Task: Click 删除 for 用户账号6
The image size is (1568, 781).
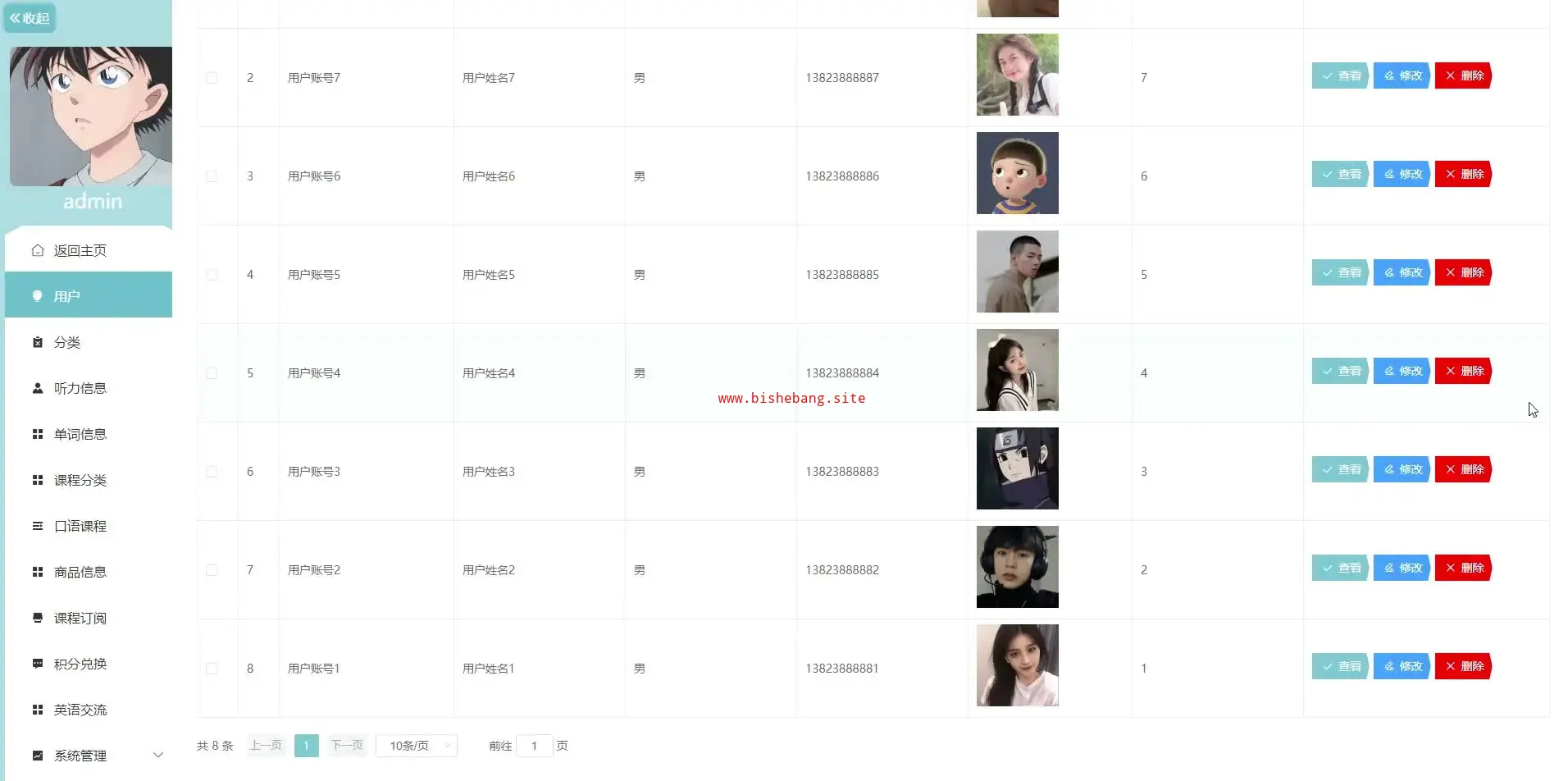Action: point(1464,174)
